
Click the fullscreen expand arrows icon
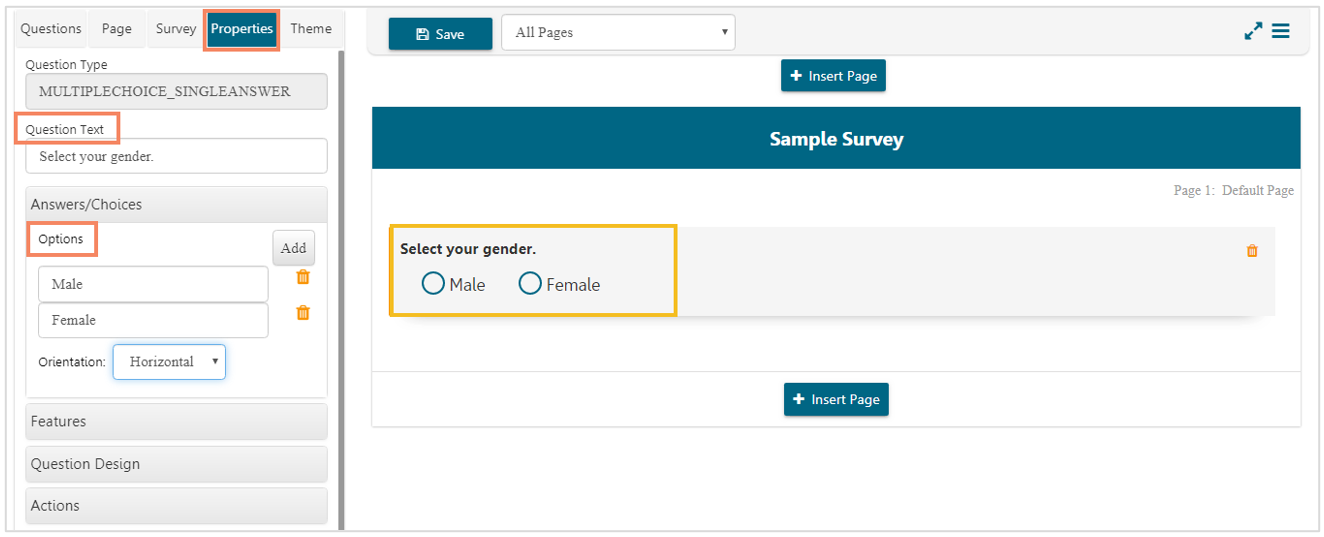(x=1253, y=31)
